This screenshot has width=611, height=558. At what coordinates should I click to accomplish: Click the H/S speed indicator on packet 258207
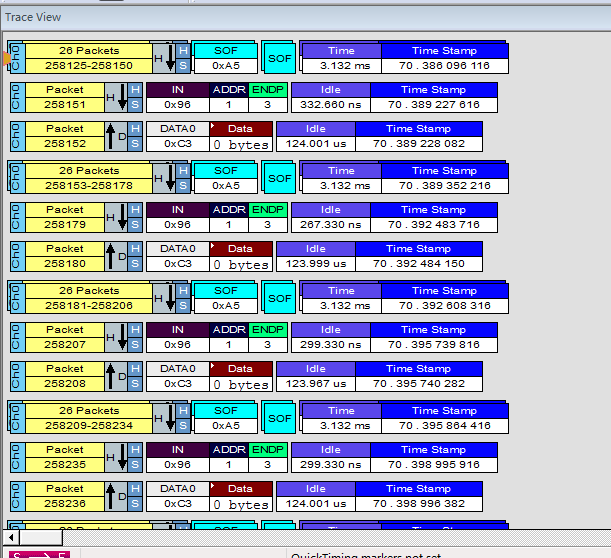[x=135, y=337]
